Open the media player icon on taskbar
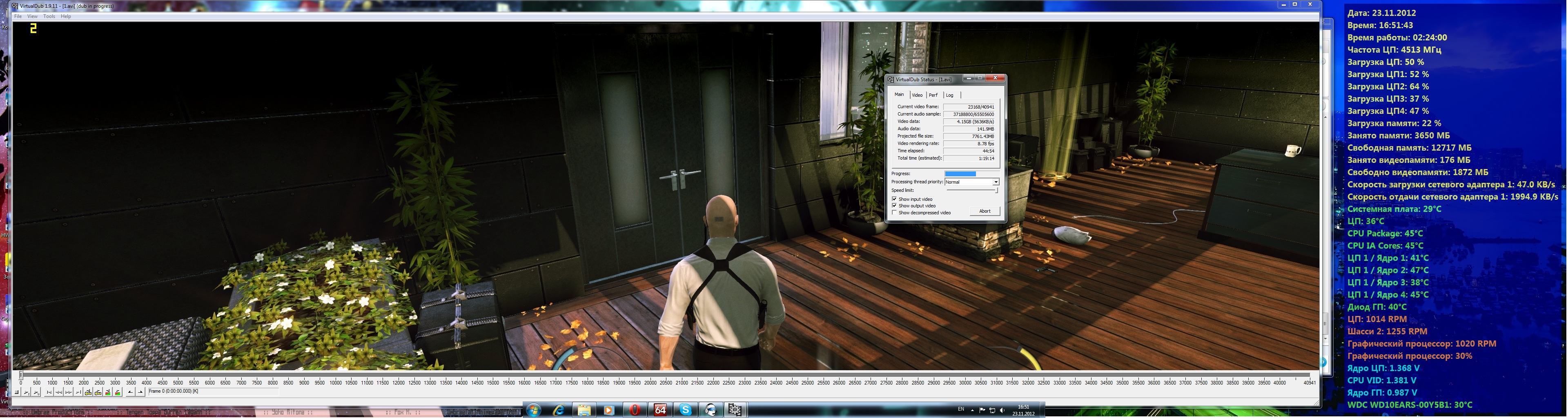The image size is (1568, 418). (x=609, y=410)
